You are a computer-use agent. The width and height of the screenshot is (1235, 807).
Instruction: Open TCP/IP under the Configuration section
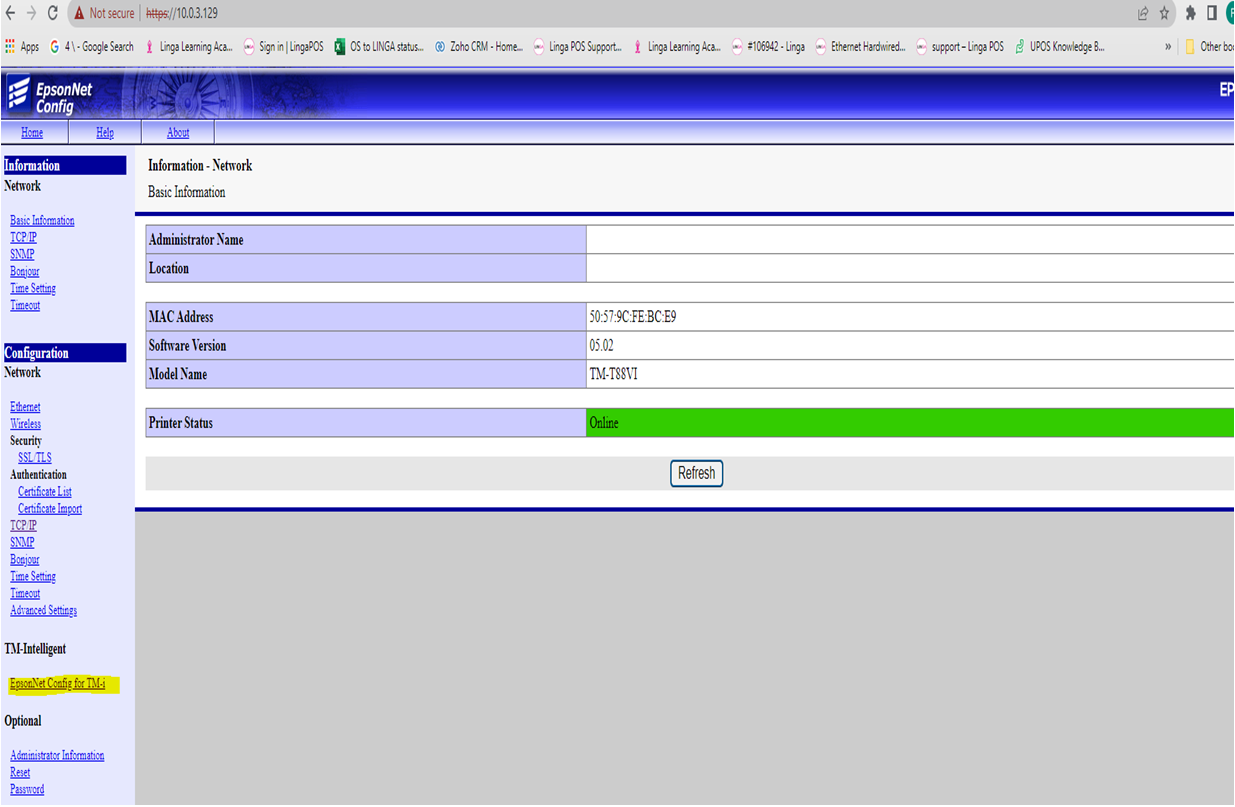23,526
